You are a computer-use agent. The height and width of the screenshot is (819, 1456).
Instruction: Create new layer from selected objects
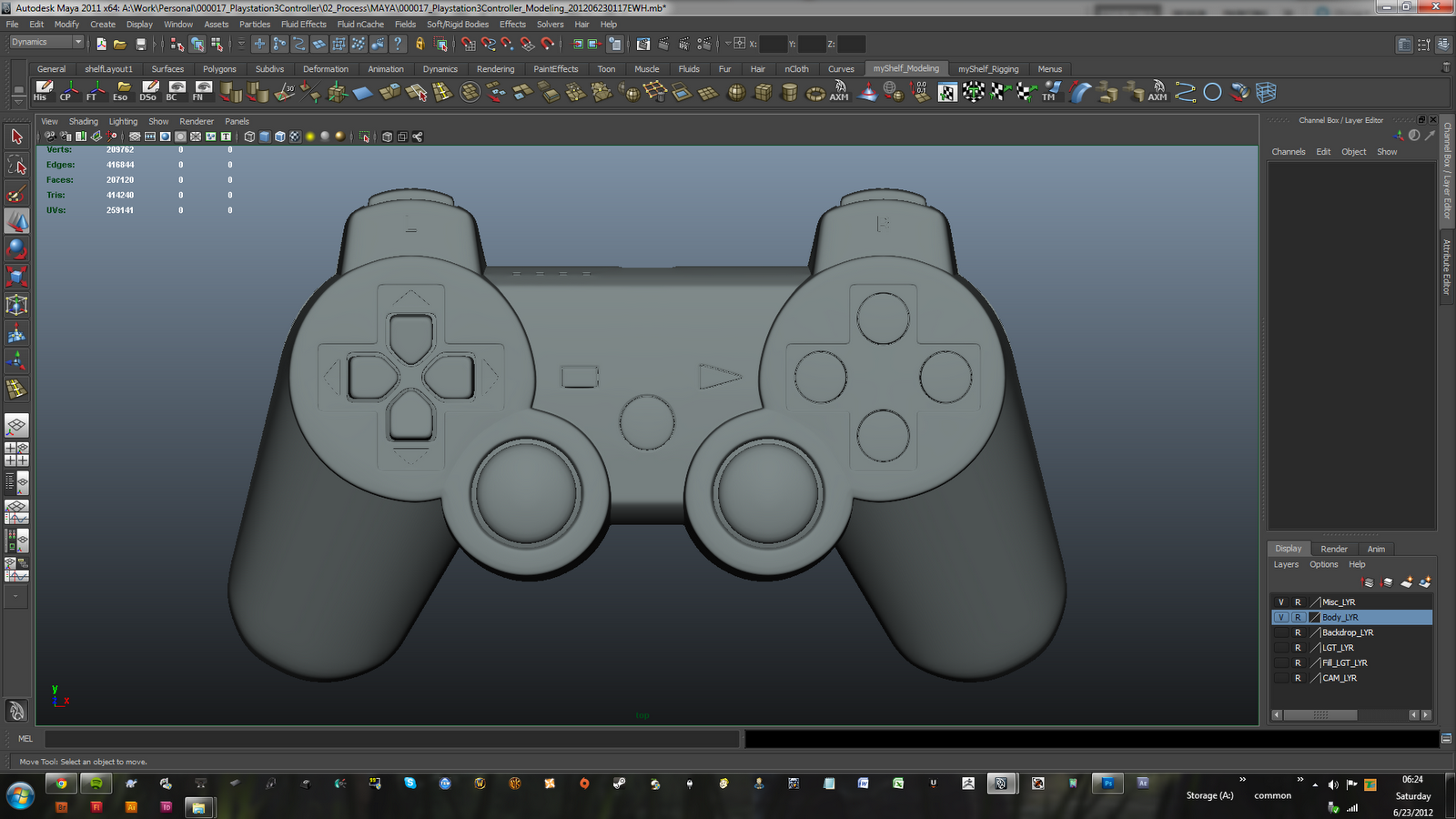(x=1425, y=582)
